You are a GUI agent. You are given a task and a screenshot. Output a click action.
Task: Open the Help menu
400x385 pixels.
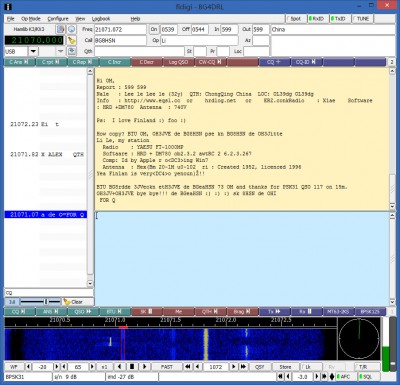coord(135,19)
